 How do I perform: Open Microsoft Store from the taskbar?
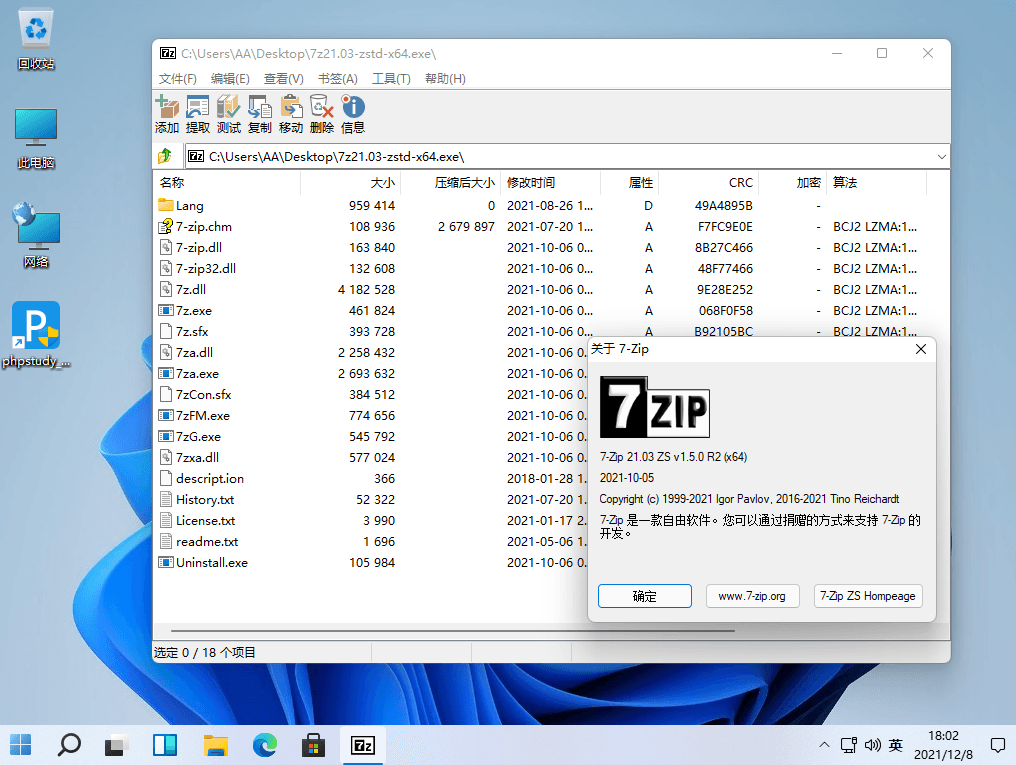click(x=313, y=745)
